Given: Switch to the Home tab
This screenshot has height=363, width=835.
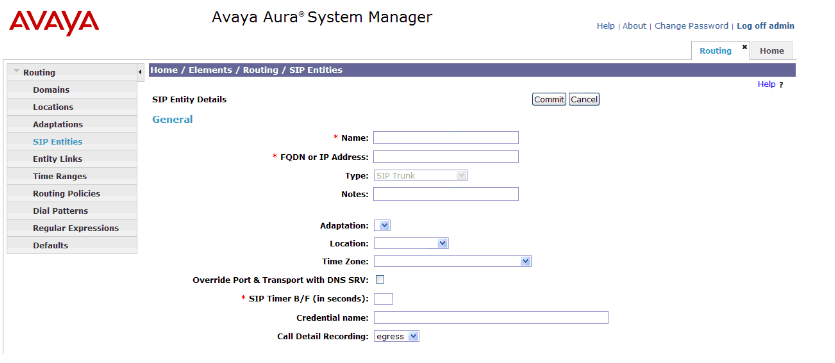Looking at the screenshot, I should click(772, 51).
